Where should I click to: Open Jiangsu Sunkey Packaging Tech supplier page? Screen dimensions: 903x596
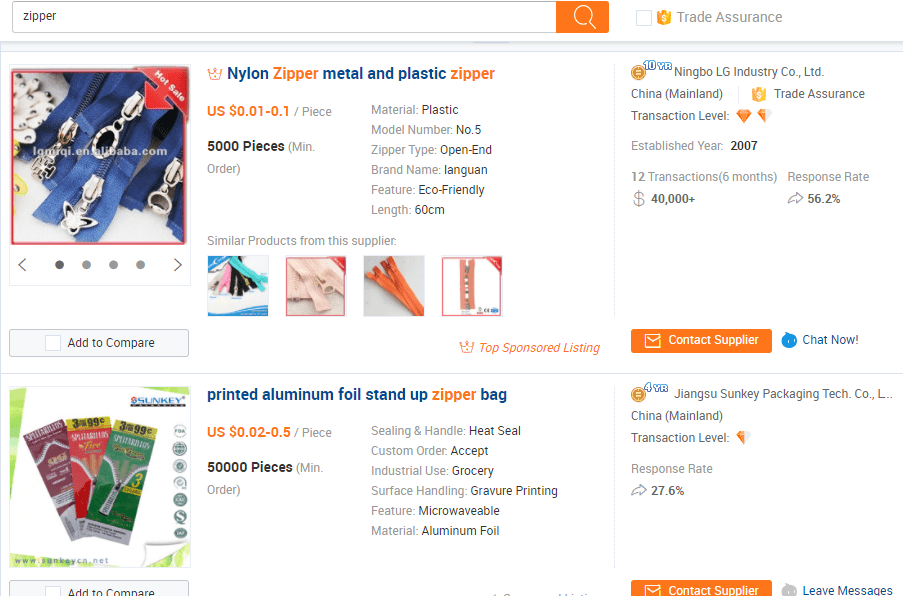pyautogui.click(x=783, y=394)
